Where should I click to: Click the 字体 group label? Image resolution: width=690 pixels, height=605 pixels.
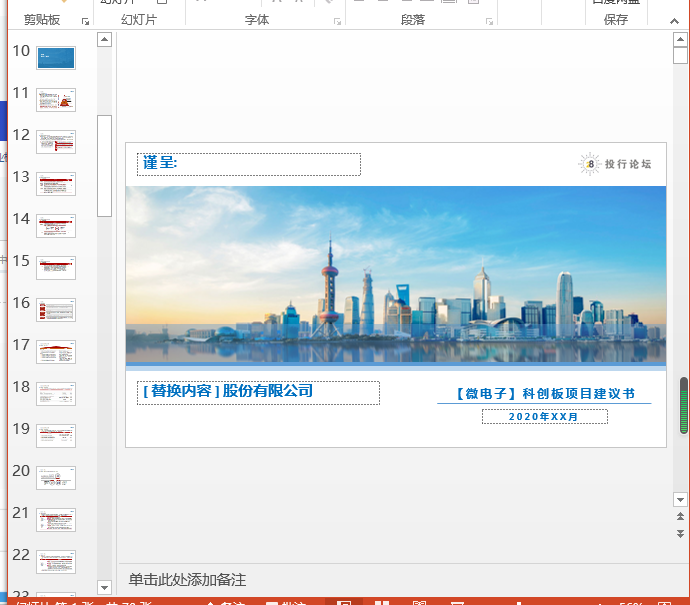pos(257,20)
